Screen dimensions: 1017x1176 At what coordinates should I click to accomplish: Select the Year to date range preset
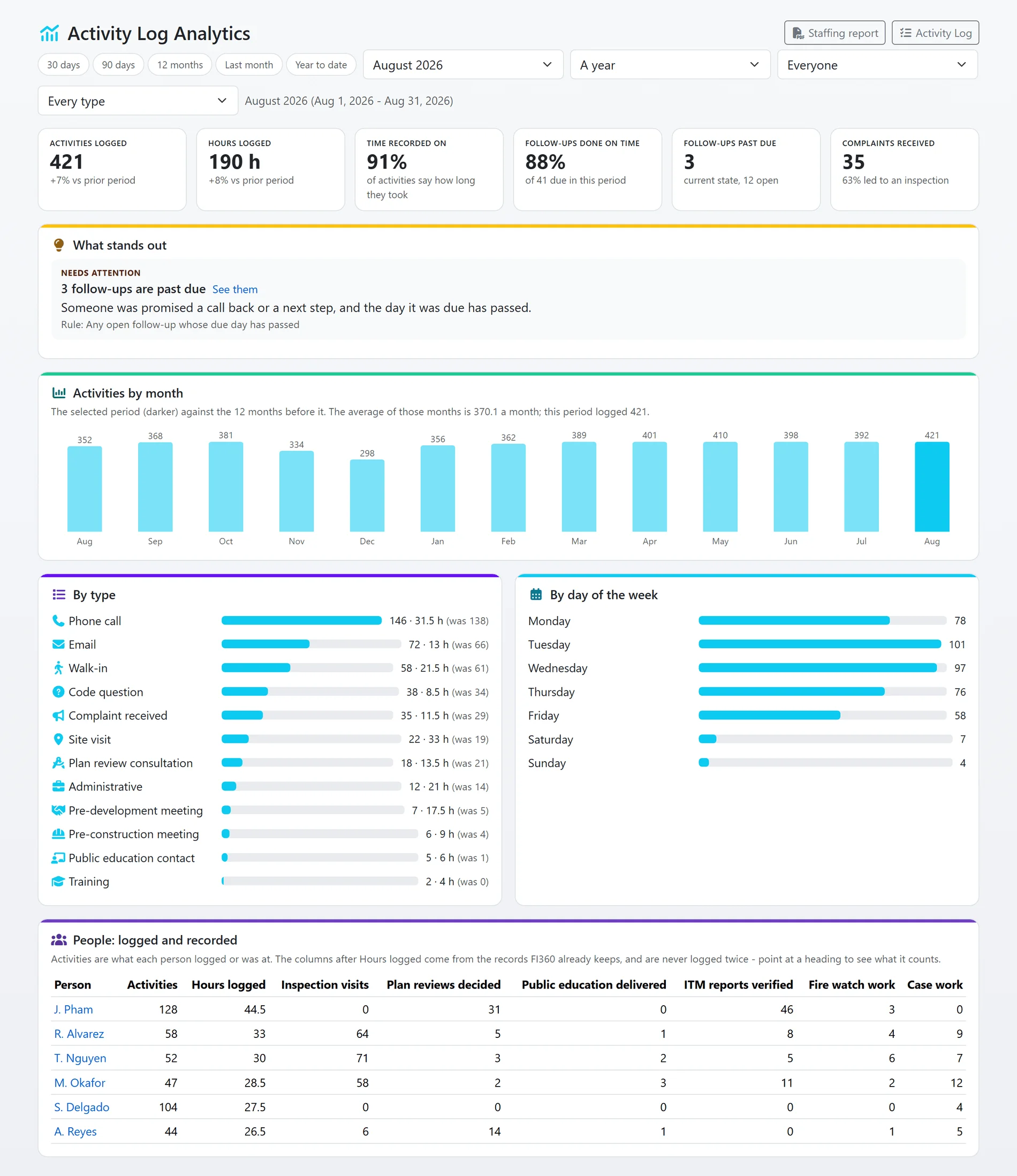(321, 65)
